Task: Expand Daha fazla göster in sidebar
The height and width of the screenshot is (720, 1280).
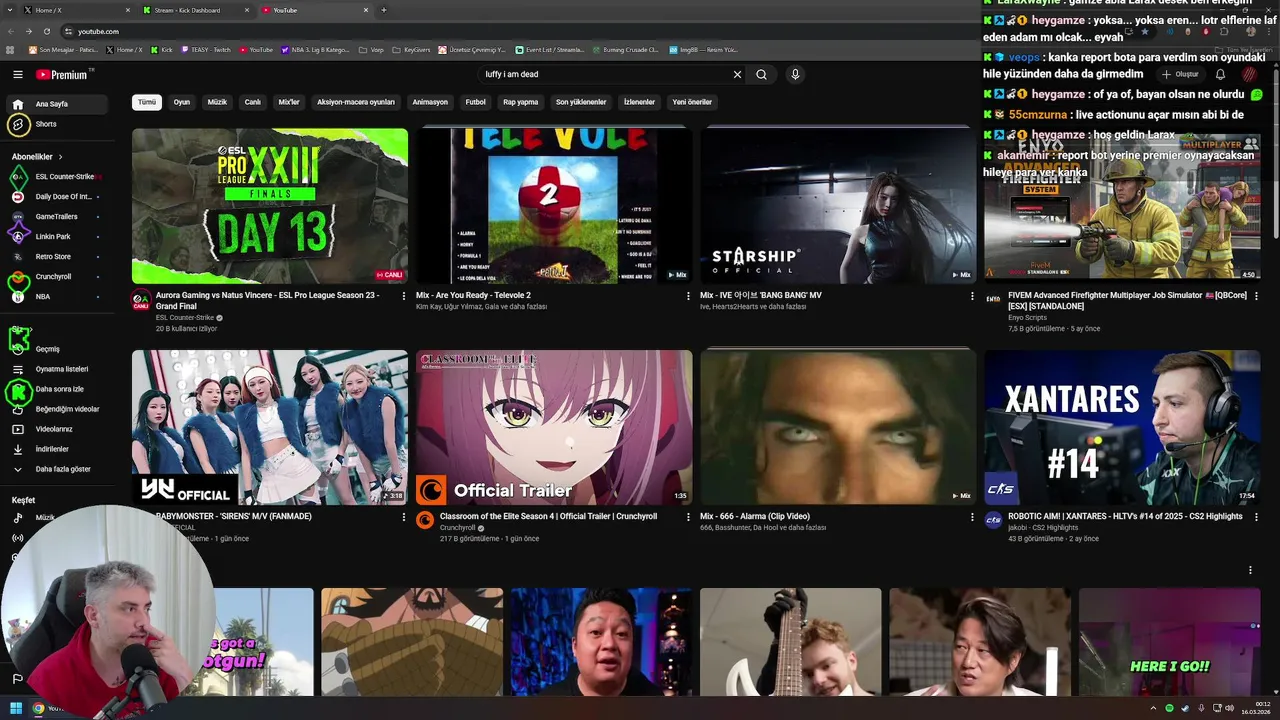Action: 58,469
